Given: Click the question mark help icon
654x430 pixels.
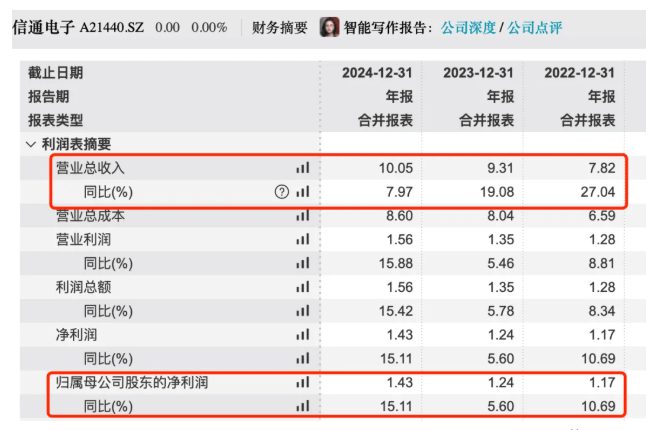Looking at the screenshot, I should click(x=281, y=192).
